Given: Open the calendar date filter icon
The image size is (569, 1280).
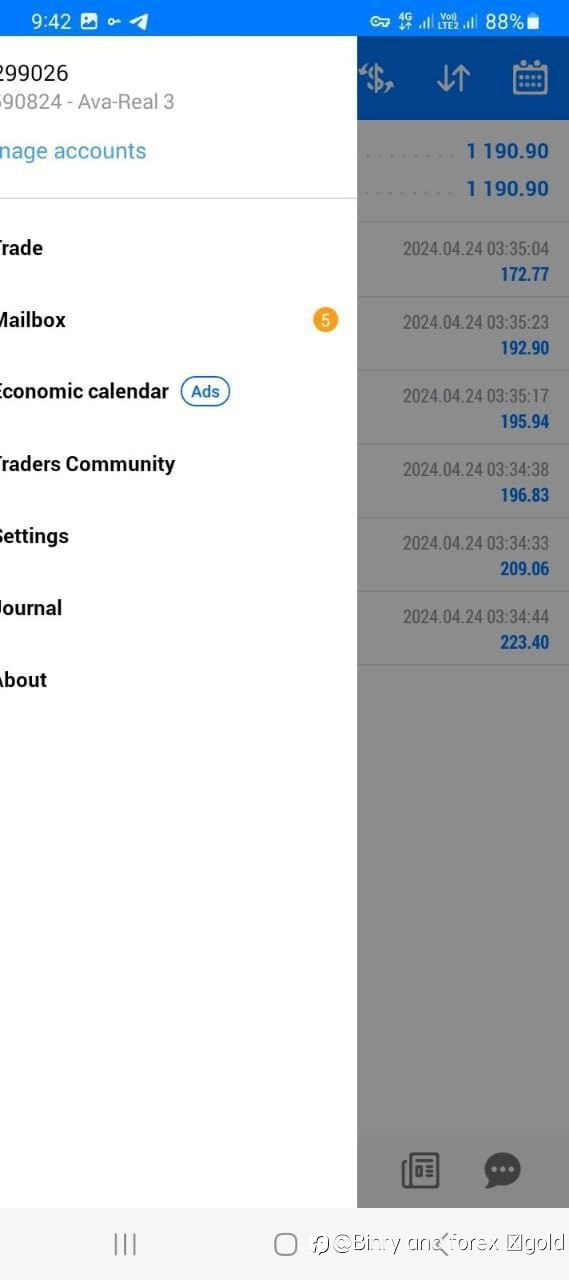Looking at the screenshot, I should (x=530, y=78).
